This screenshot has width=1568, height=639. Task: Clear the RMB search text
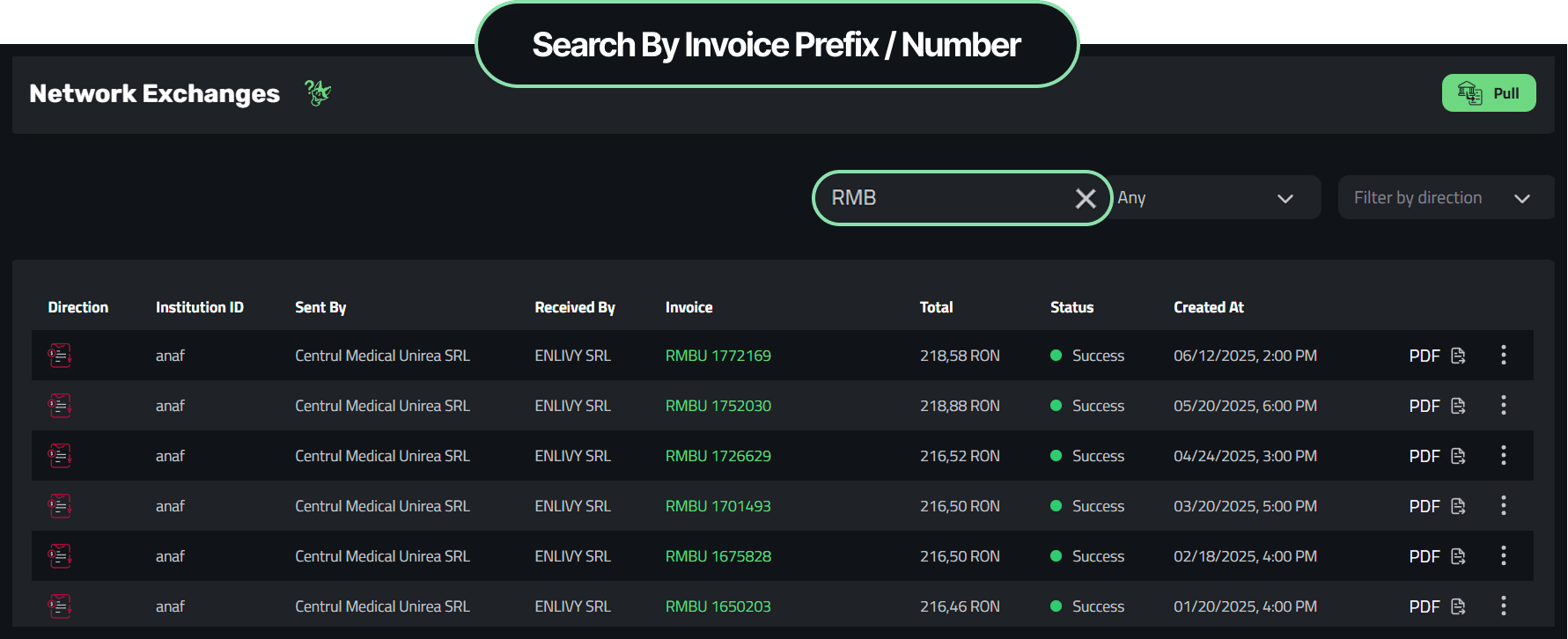[x=1085, y=199]
